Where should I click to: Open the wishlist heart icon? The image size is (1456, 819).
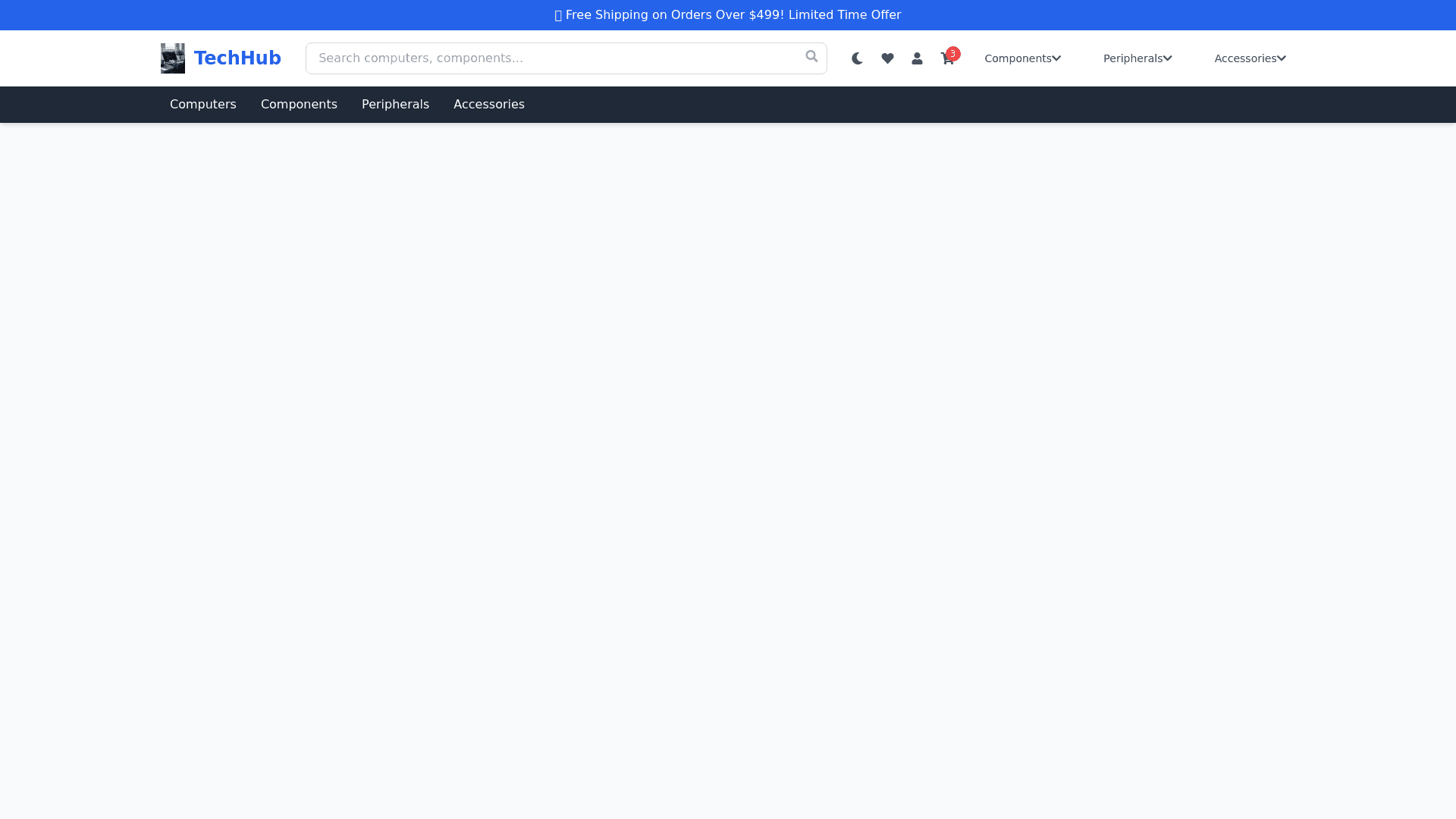click(x=887, y=58)
